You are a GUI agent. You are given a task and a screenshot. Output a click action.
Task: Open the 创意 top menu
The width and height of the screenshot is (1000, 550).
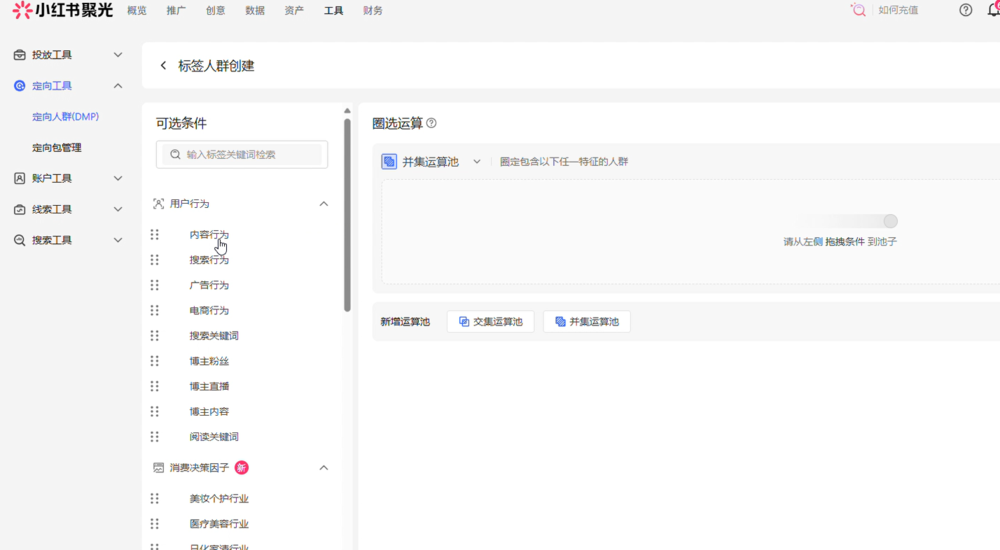[216, 11]
